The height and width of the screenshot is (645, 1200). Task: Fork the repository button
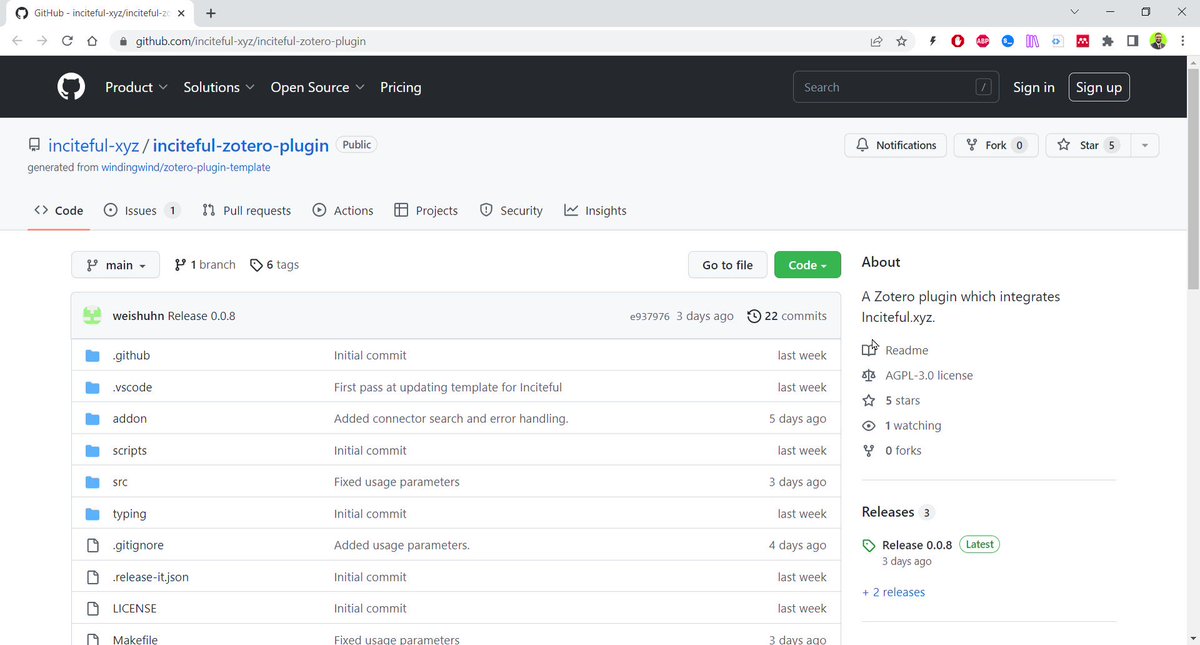(996, 145)
